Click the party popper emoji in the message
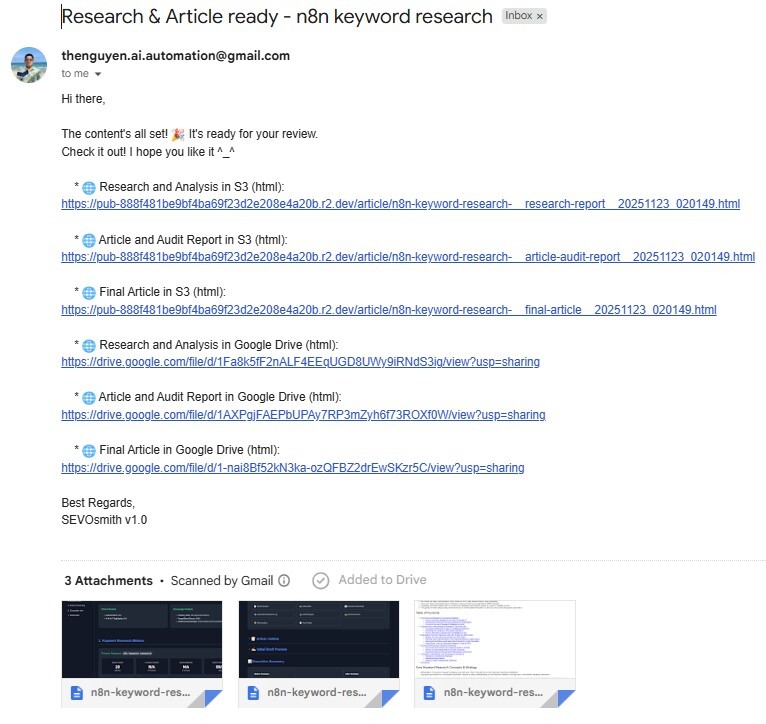Image resolution: width=766 pixels, height=724 pixels. pyautogui.click(x=178, y=134)
